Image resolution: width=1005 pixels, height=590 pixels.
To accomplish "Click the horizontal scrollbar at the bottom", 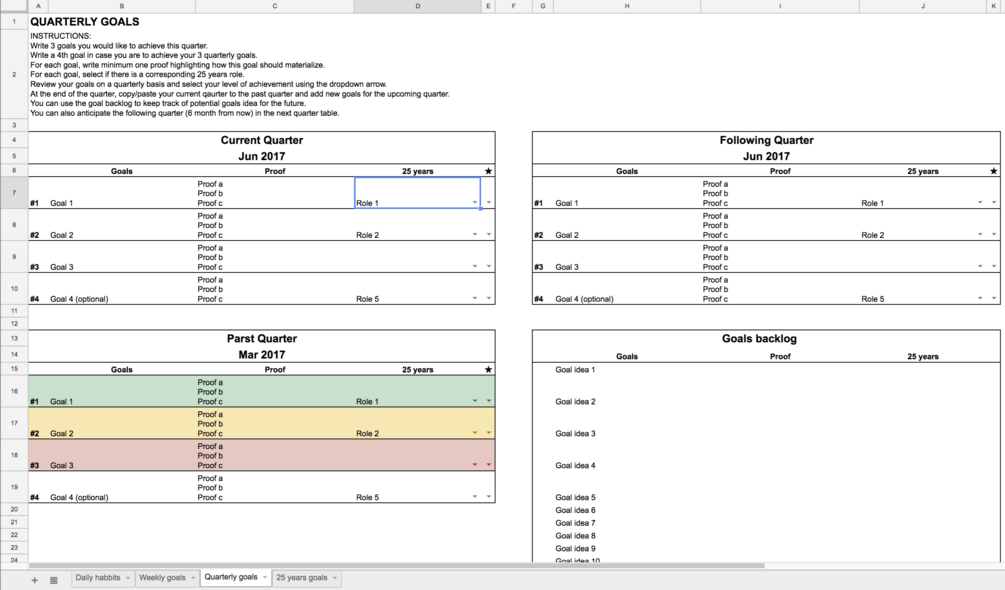I will pyautogui.click(x=397, y=566).
